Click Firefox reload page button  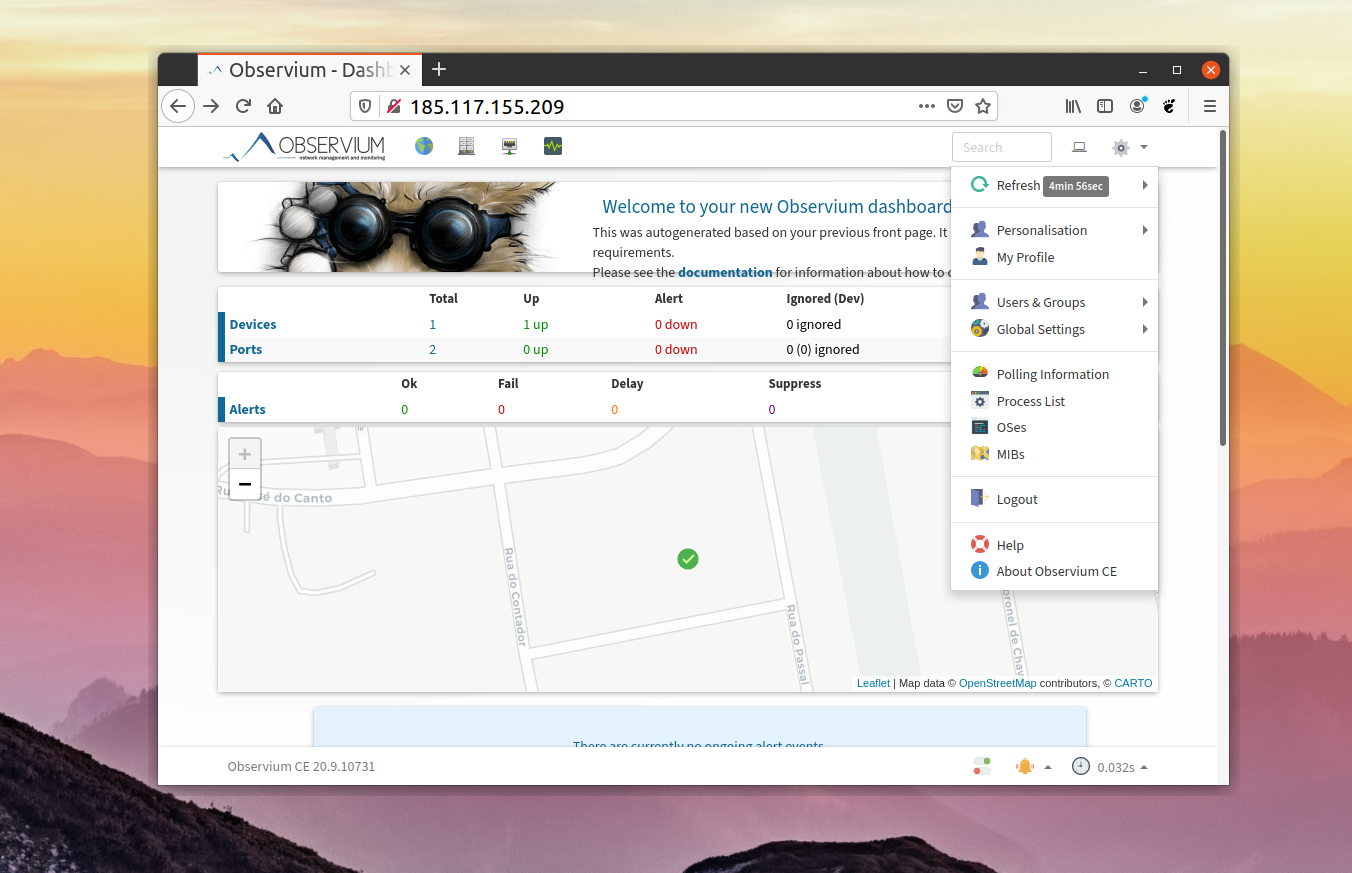tap(243, 106)
